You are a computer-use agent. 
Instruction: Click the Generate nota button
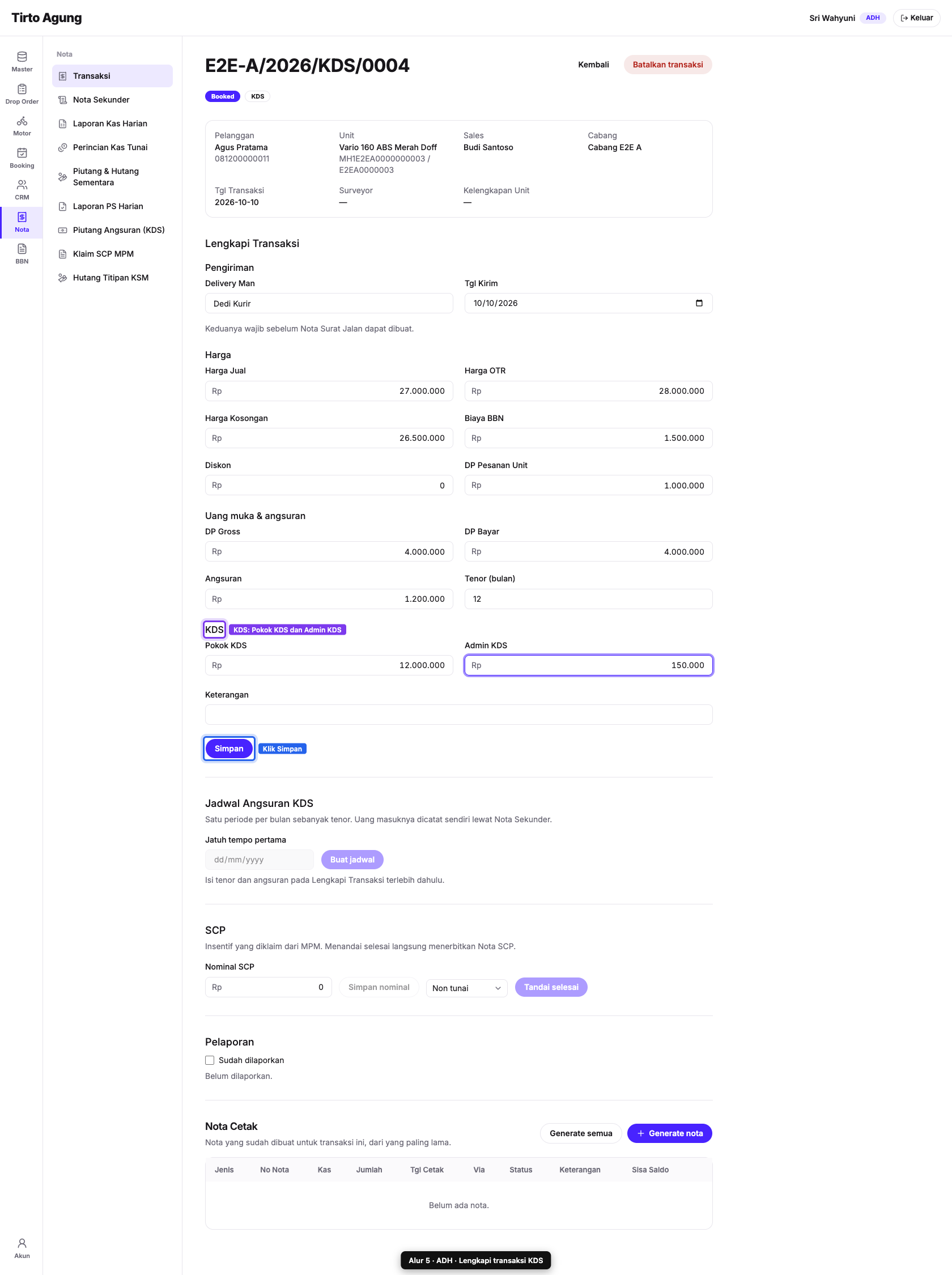[x=670, y=1133]
